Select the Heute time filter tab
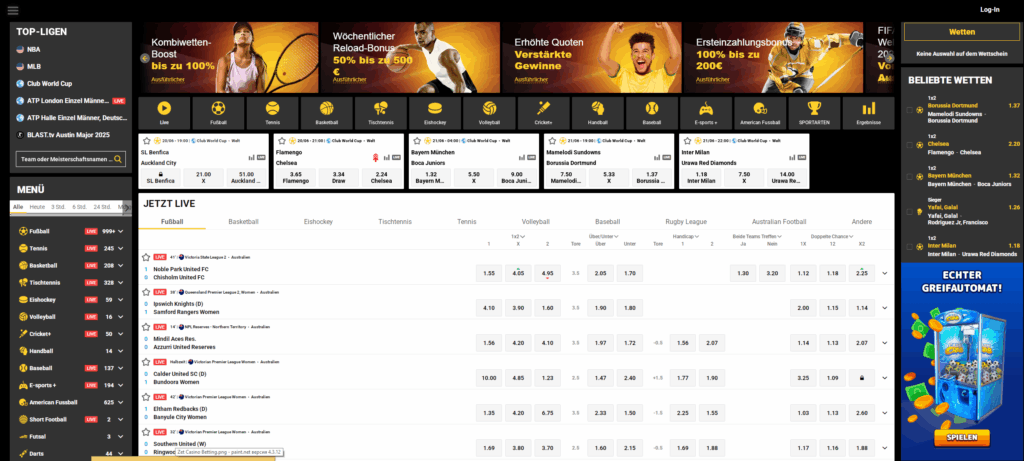This screenshot has width=1024, height=461. click(x=37, y=206)
